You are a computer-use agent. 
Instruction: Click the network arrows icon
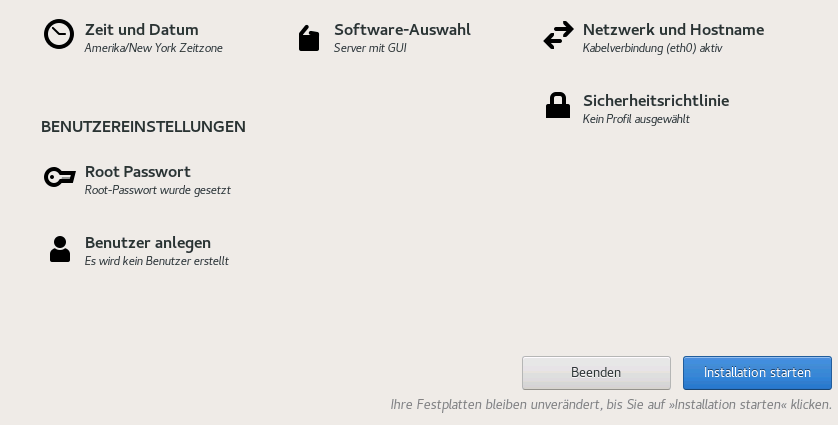pyautogui.click(x=558, y=37)
